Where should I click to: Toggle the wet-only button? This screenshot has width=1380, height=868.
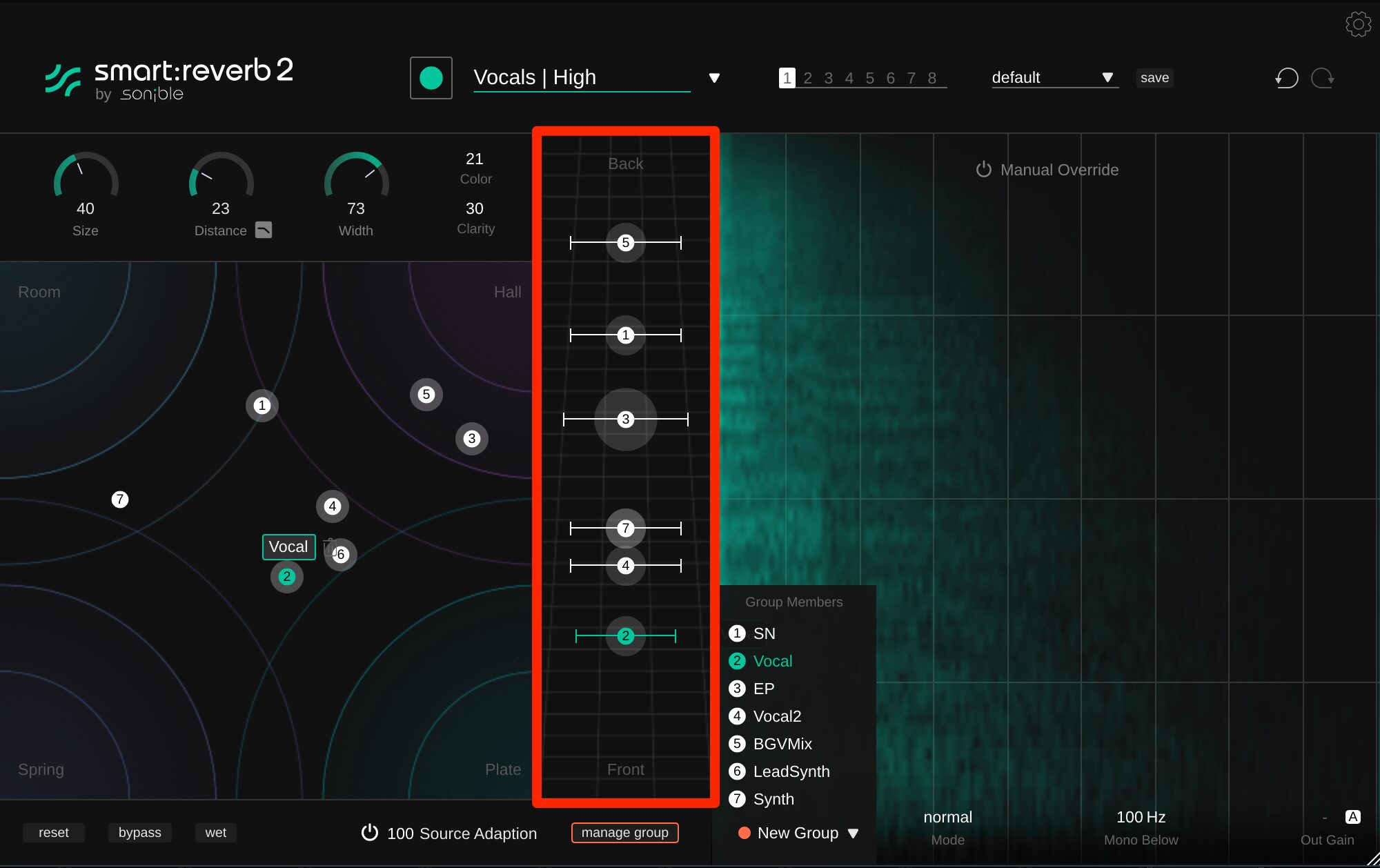pos(216,833)
